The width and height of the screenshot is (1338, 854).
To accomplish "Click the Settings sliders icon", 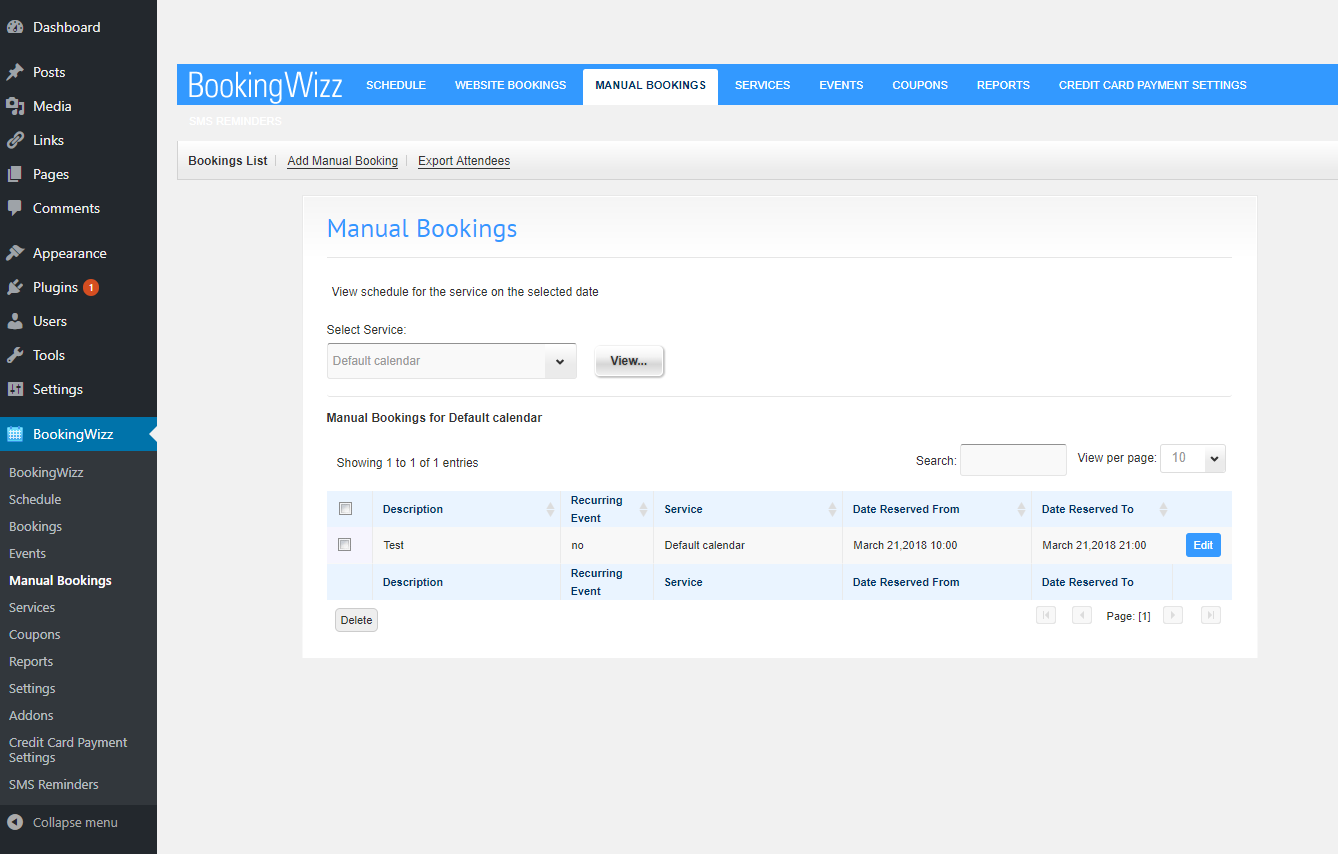I will pyautogui.click(x=15, y=389).
